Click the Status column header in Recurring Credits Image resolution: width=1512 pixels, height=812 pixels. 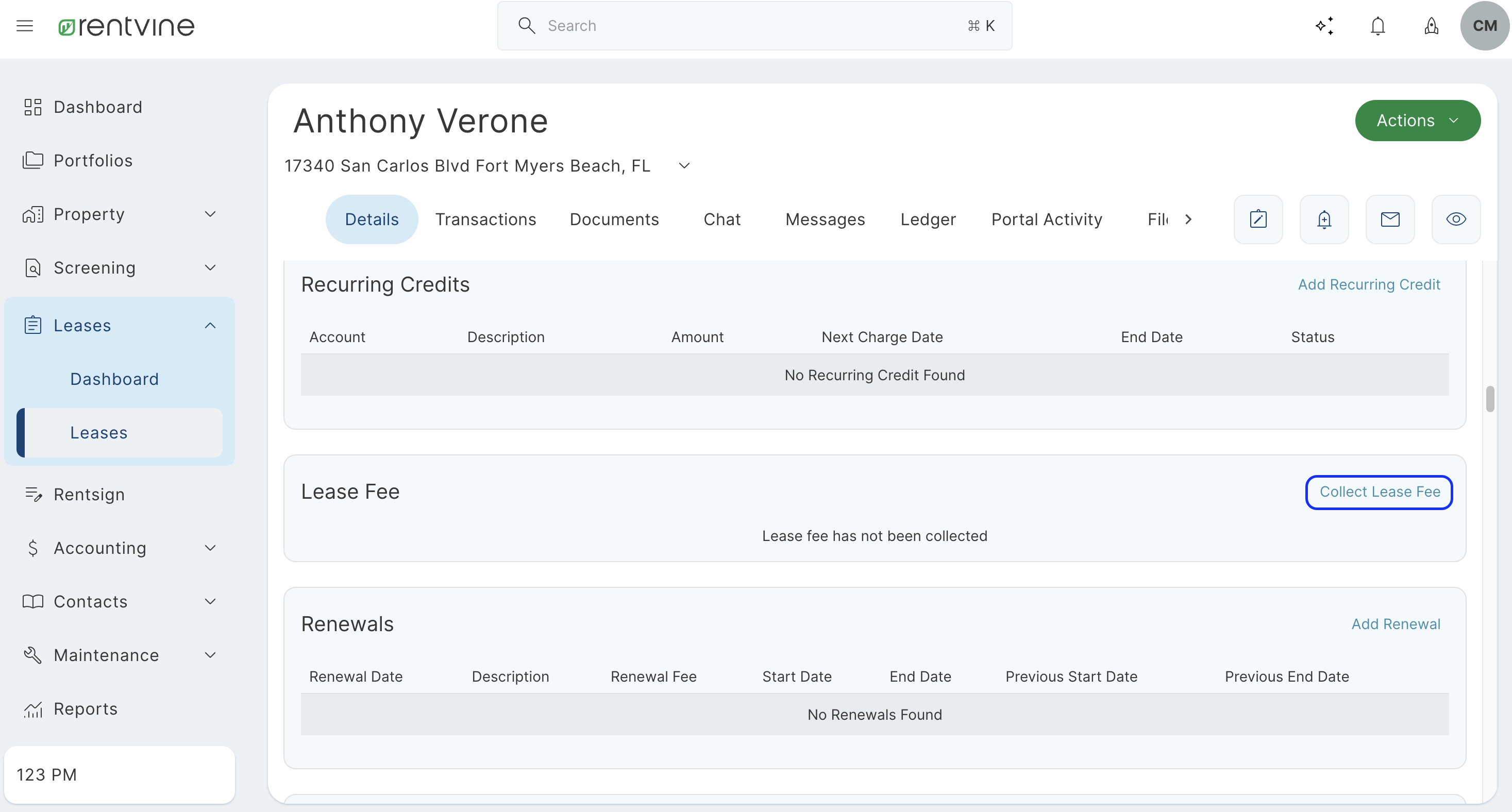tap(1313, 337)
